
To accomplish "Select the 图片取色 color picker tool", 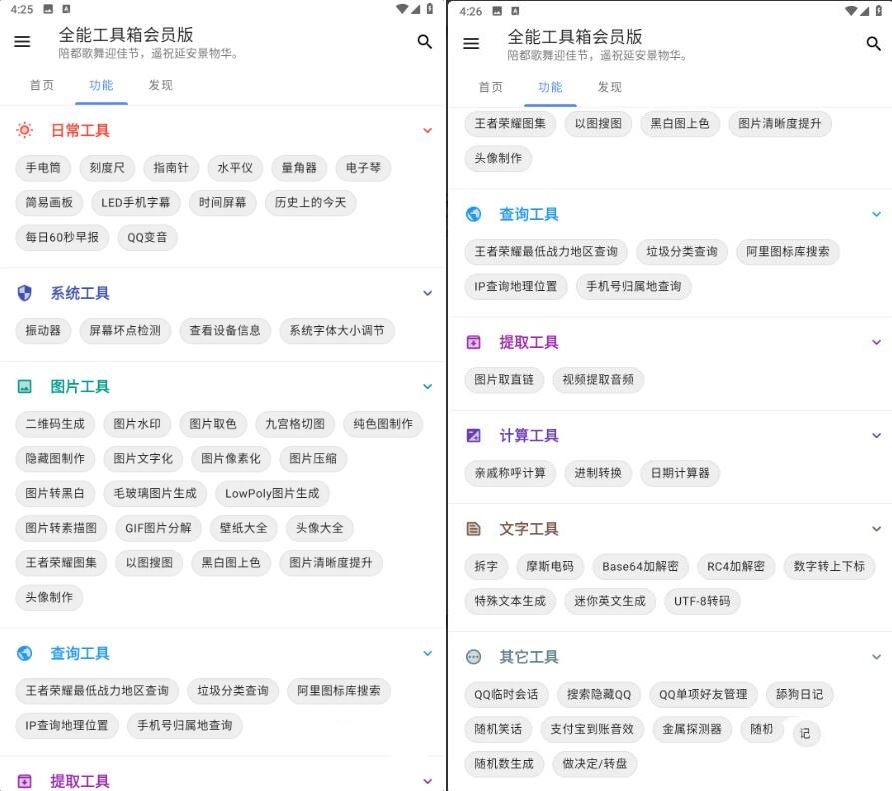I will (x=214, y=424).
